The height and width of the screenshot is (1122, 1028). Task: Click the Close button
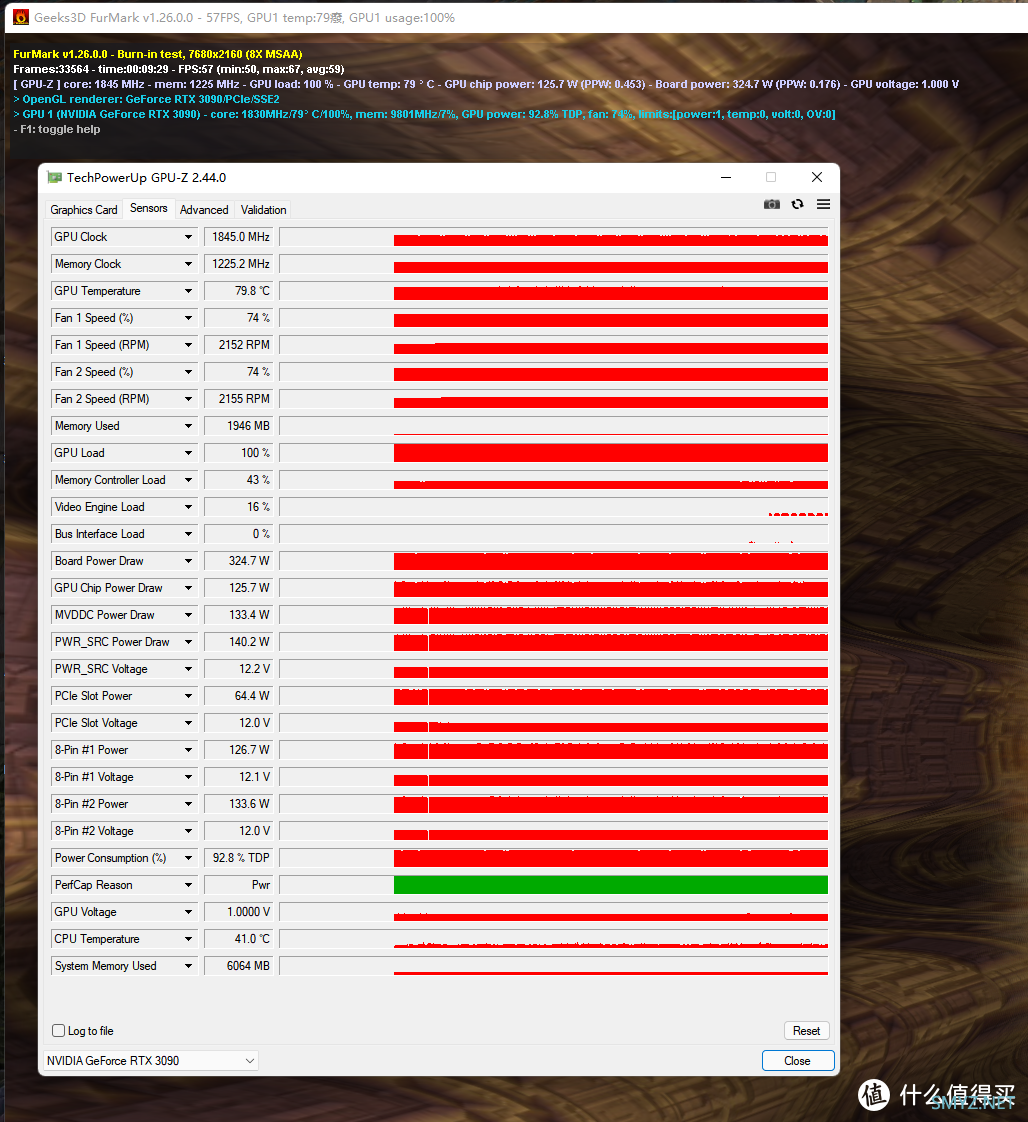click(x=798, y=1060)
